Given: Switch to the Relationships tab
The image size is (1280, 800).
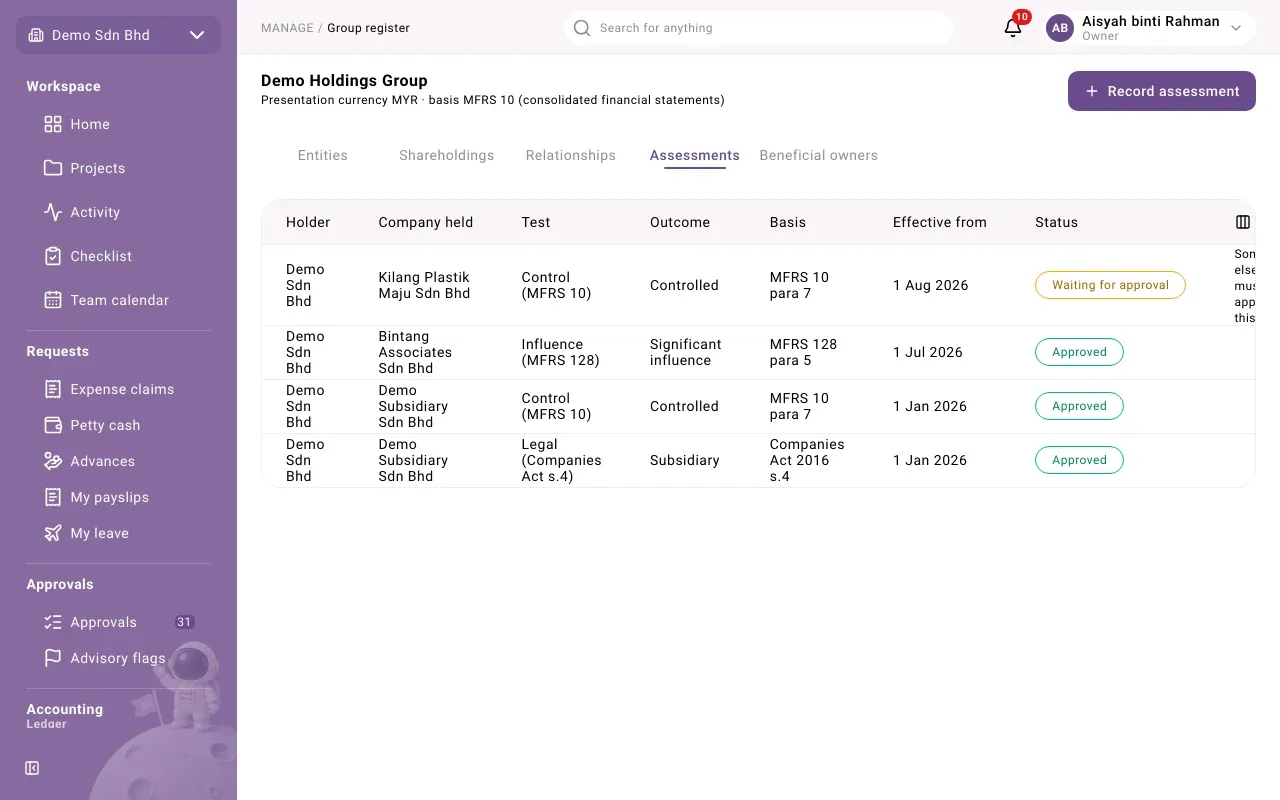Looking at the screenshot, I should [571, 155].
